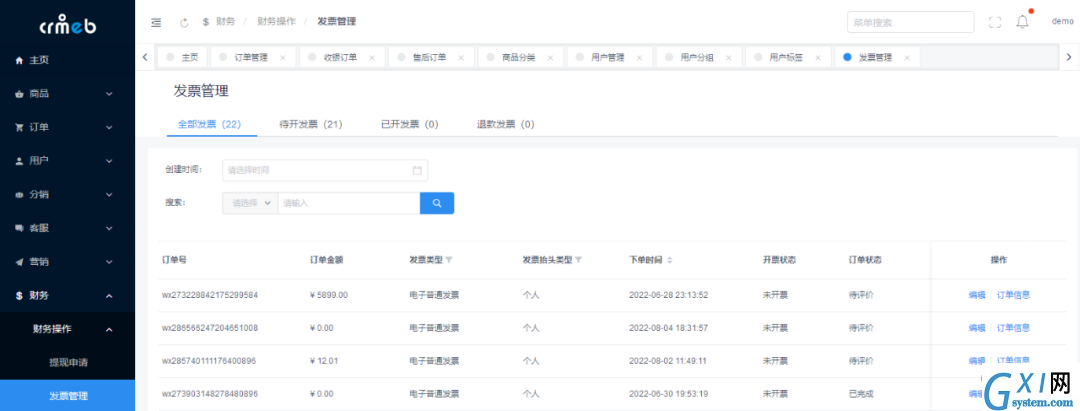
Task: Switch to 待开发票 (21) tab
Action: [311, 125]
